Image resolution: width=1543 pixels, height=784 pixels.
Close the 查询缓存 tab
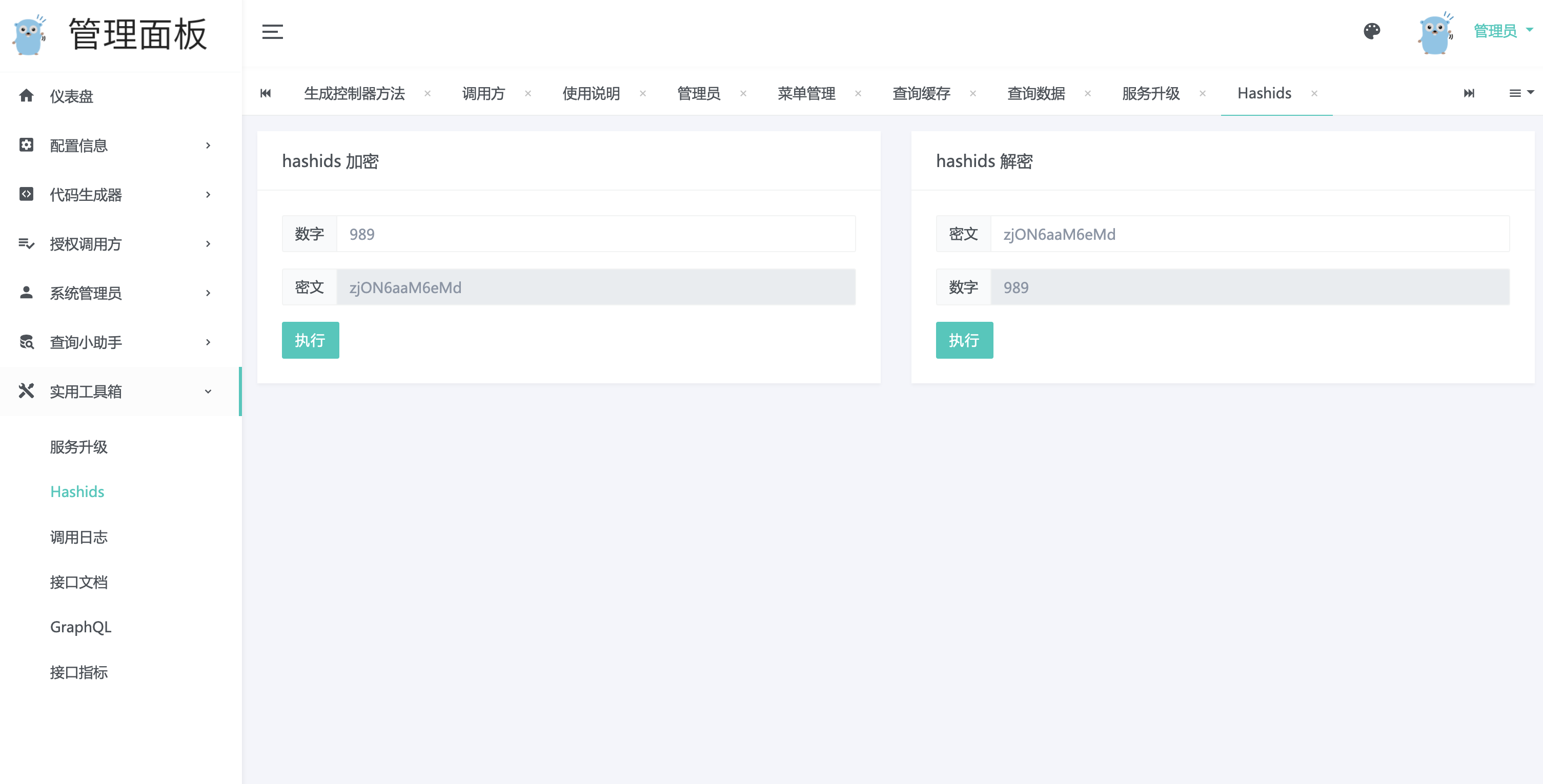pyautogui.click(x=973, y=93)
